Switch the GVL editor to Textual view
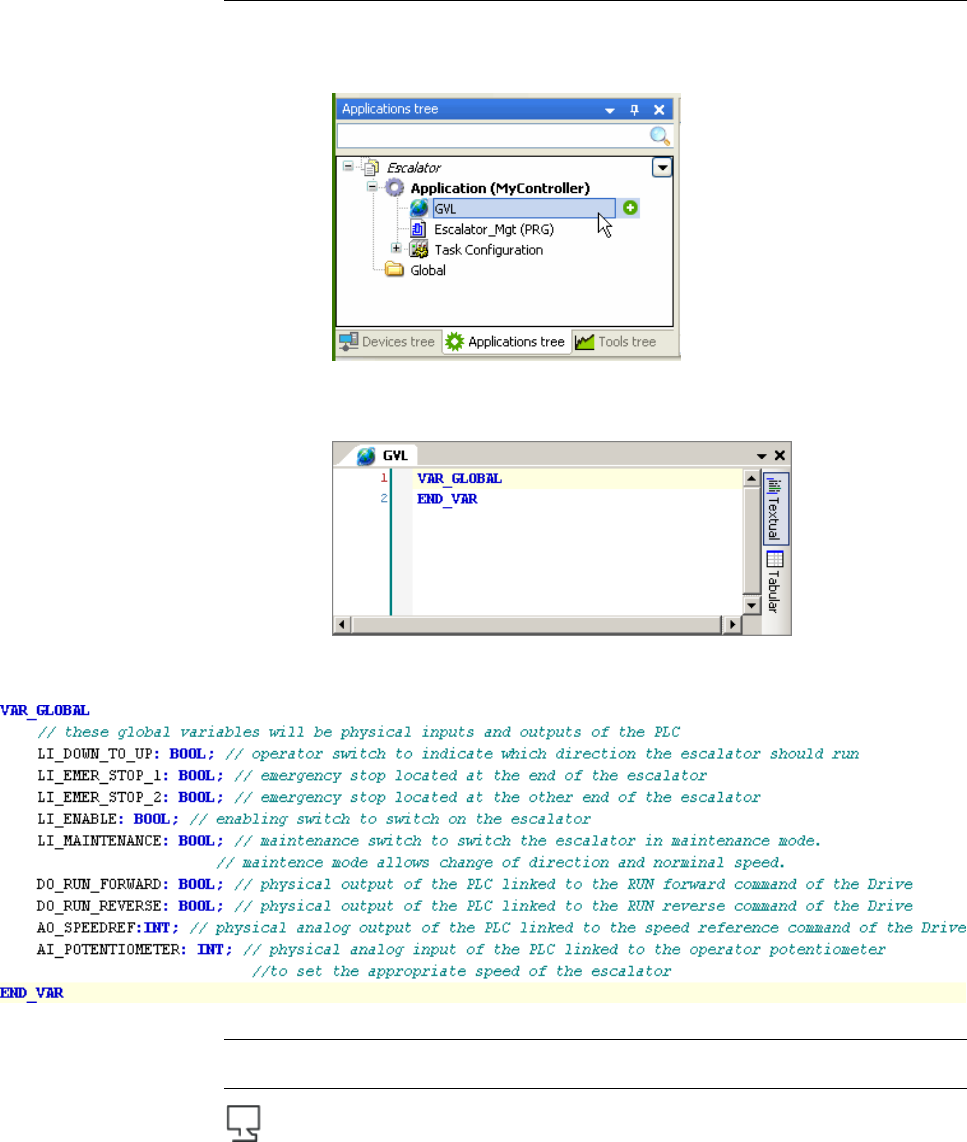Image resolution: width=967 pixels, height=1142 pixels. point(775,509)
